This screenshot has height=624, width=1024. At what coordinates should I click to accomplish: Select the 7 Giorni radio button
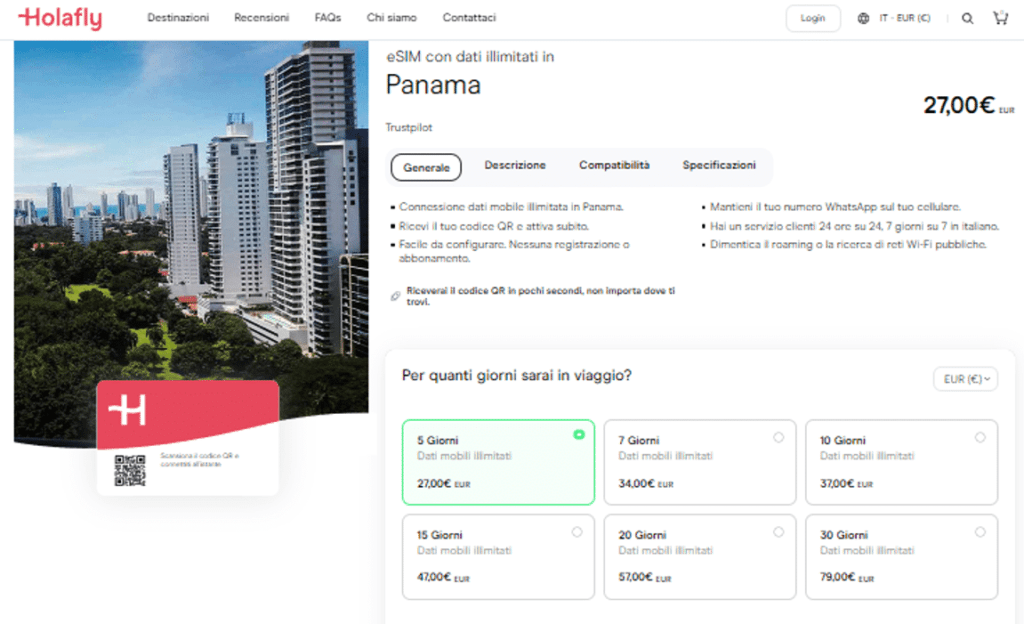(x=778, y=437)
